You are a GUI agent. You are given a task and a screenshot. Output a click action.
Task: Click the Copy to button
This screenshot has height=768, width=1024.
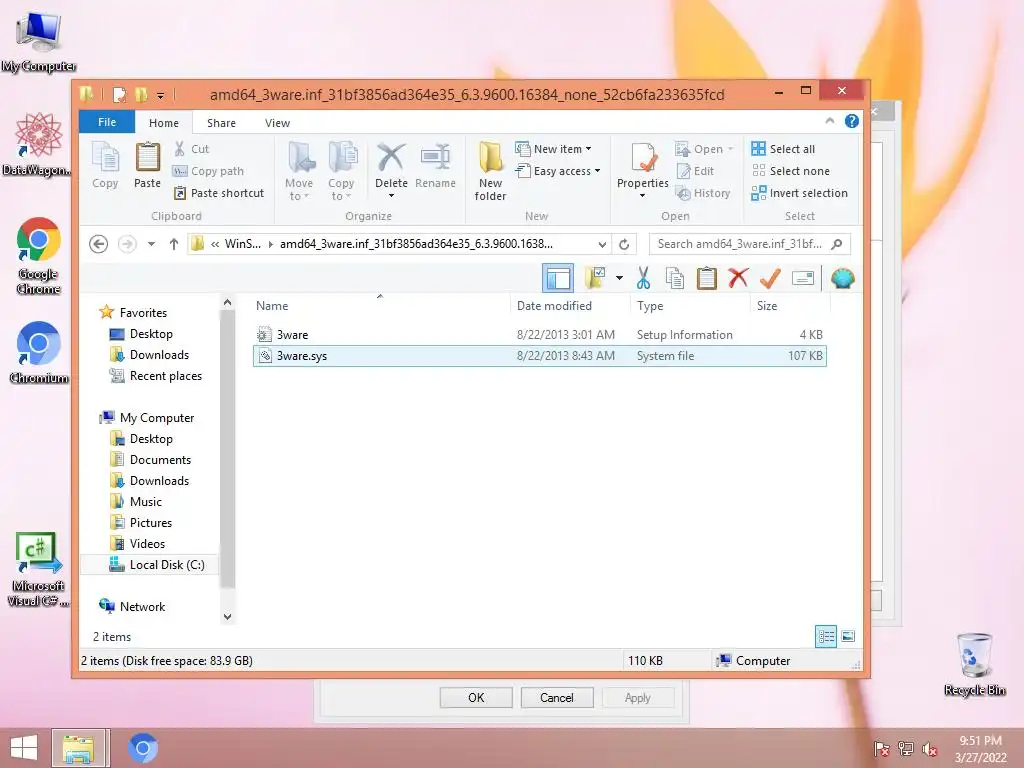point(341,171)
